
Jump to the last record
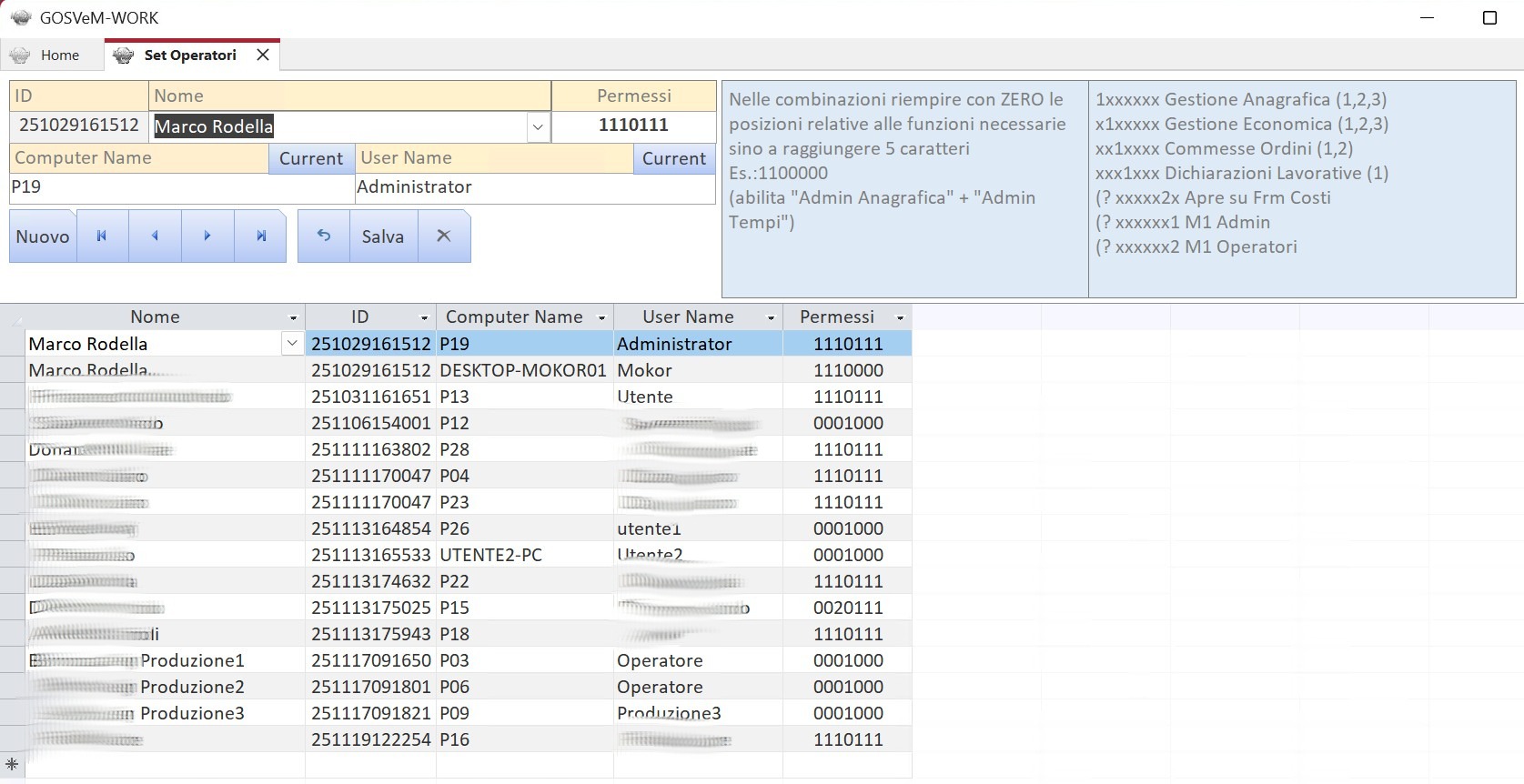pos(261,236)
